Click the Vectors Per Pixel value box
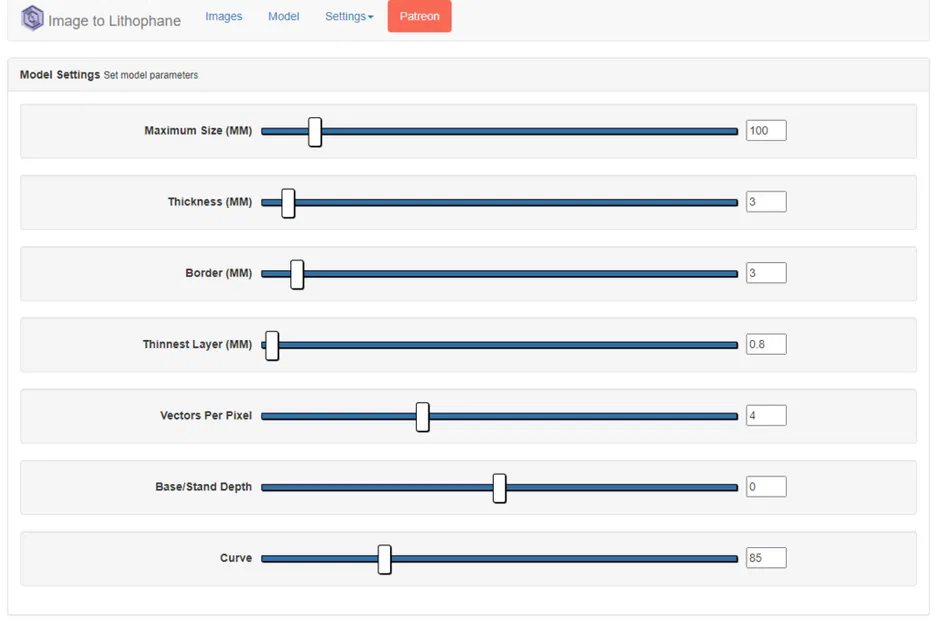Screen dimensions: 938x625 point(766,415)
